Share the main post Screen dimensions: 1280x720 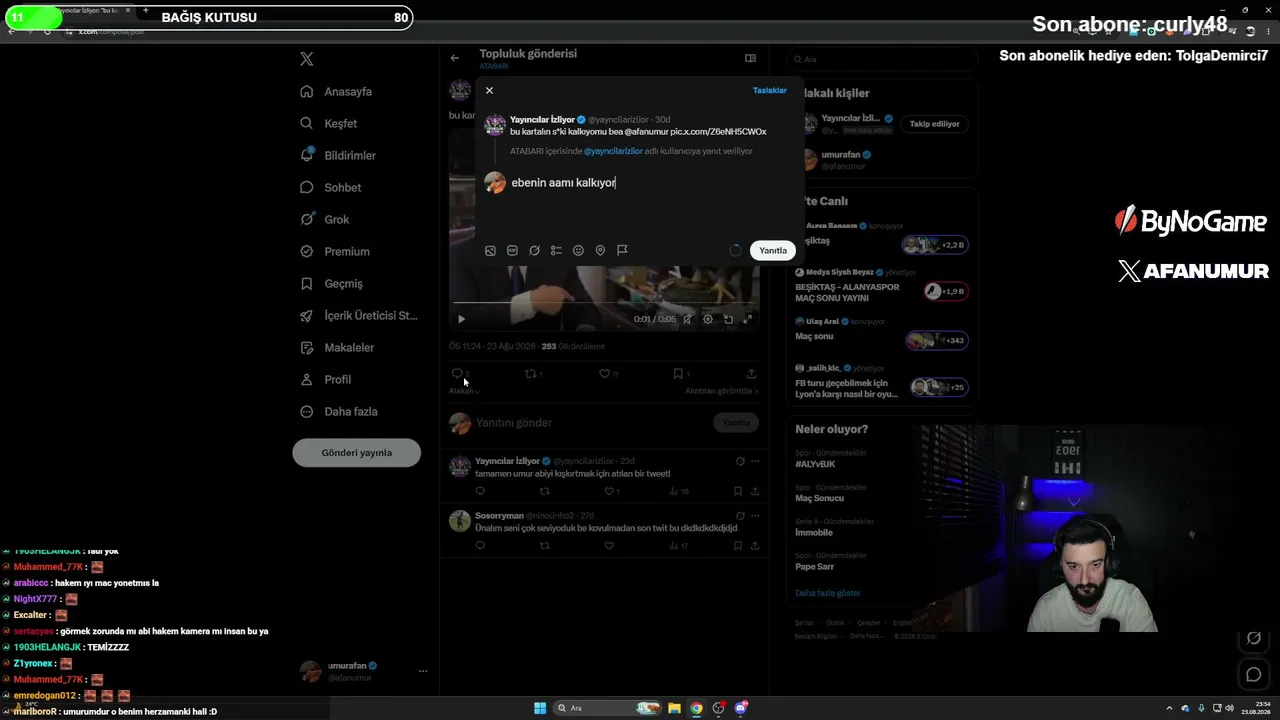pyautogui.click(x=751, y=374)
